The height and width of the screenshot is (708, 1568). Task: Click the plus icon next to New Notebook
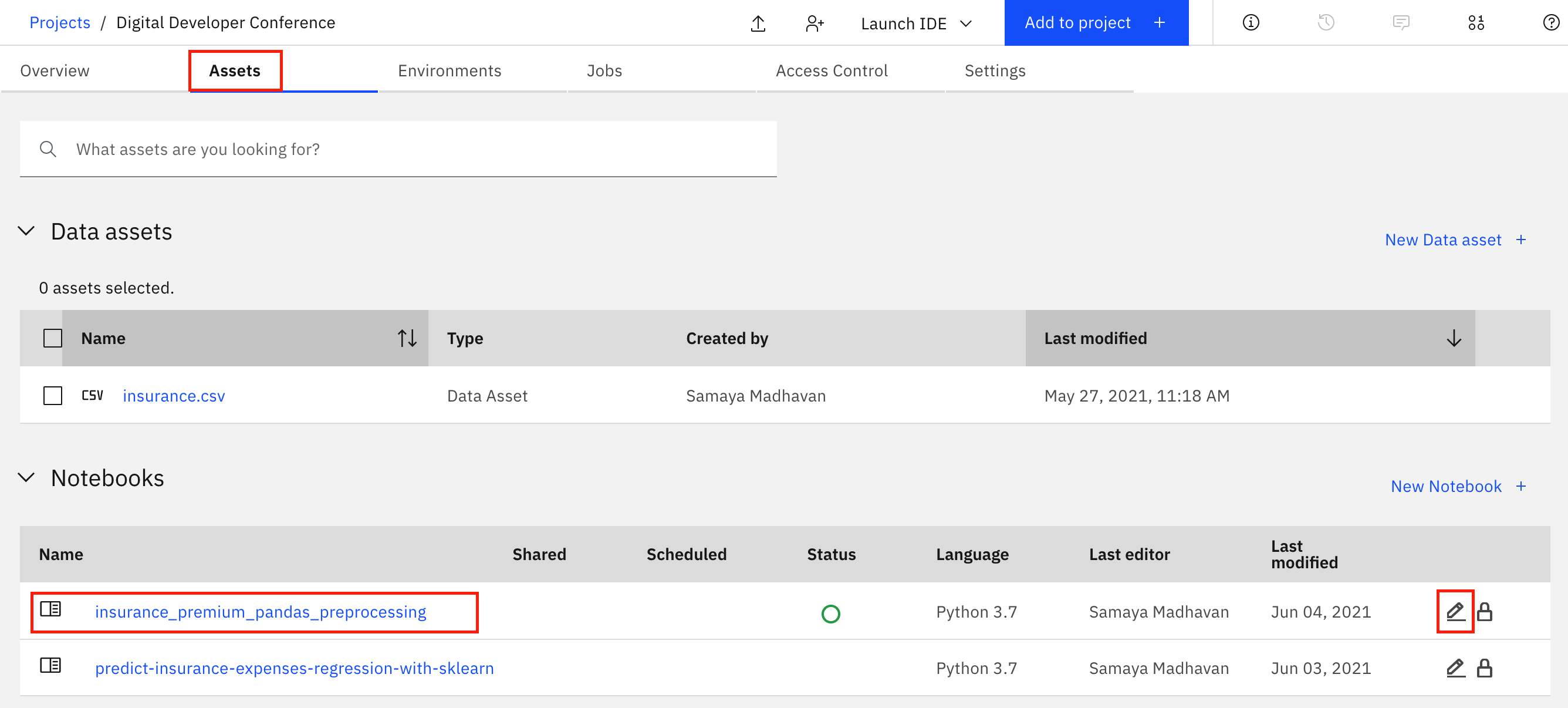[x=1520, y=487]
